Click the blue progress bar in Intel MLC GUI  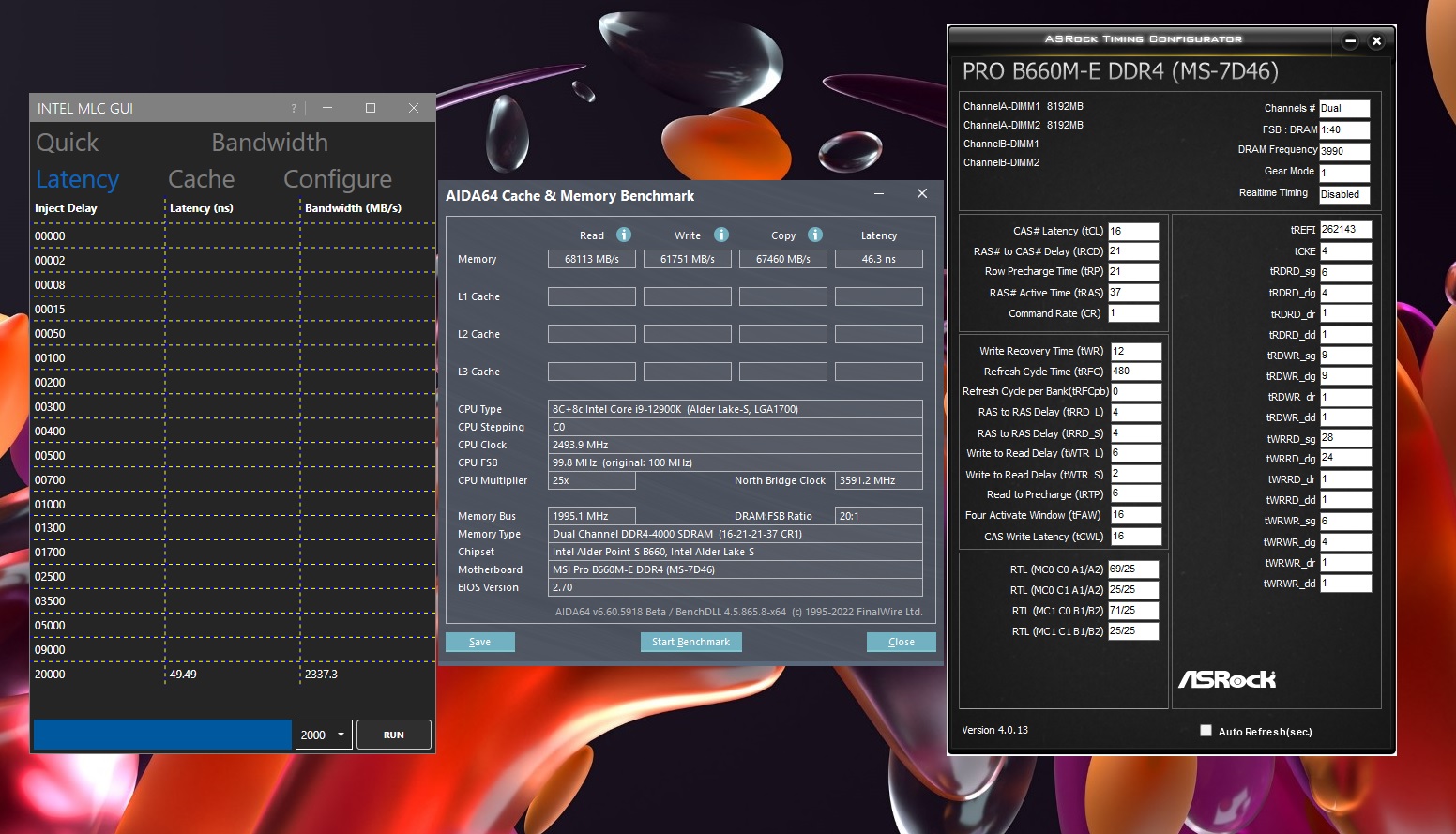[x=162, y=735]
